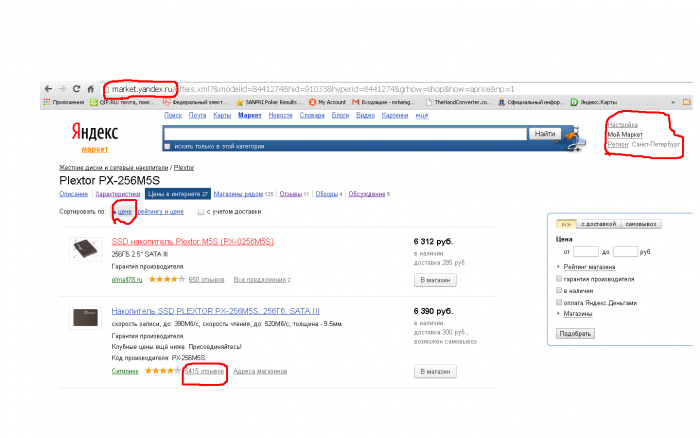Image resolution: width=700 pixels, height=438 pixels.
Task: Focus the price 'до' input field
Action: (x=625, y=251)
